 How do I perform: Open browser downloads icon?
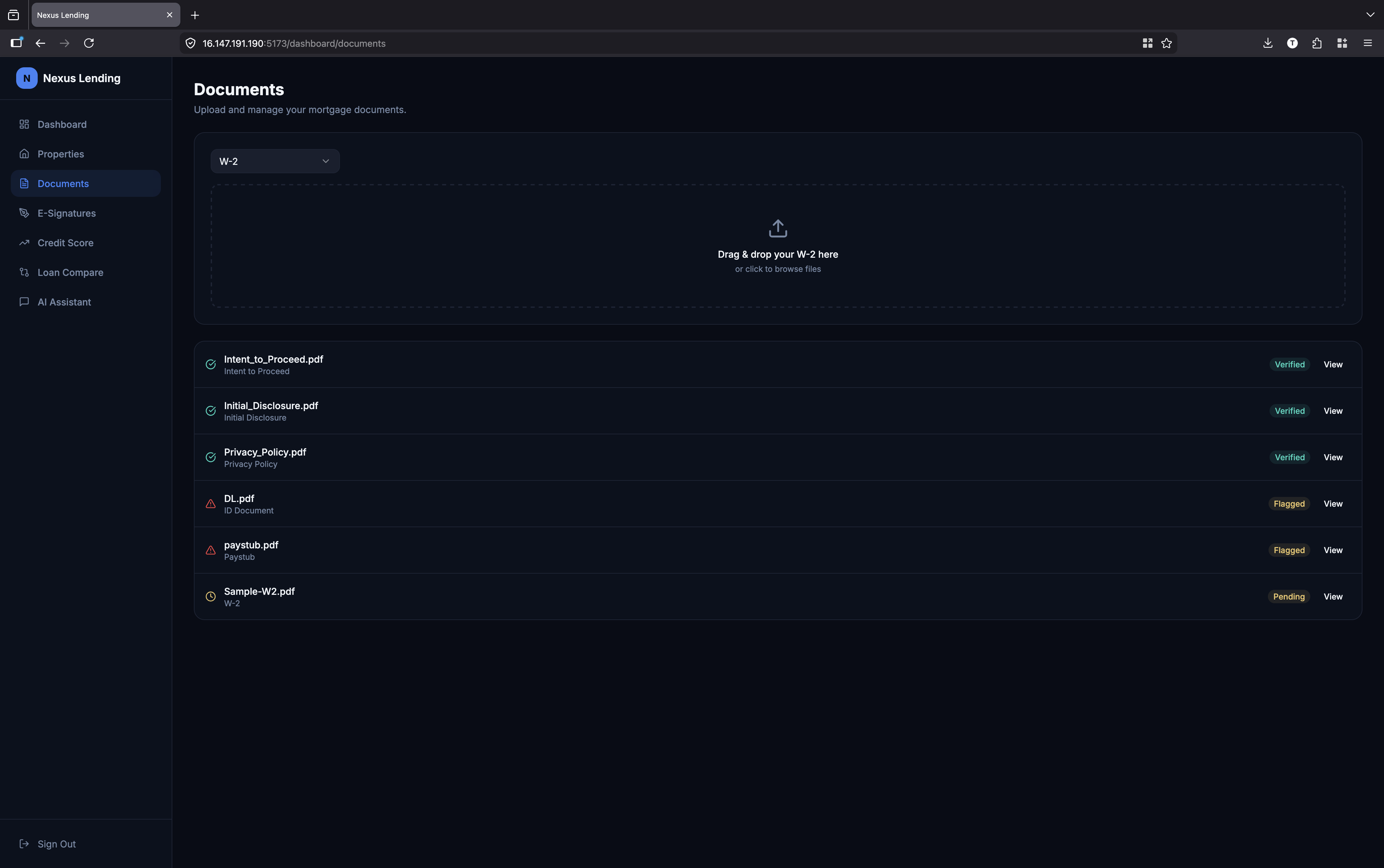tap(1268, 43)
